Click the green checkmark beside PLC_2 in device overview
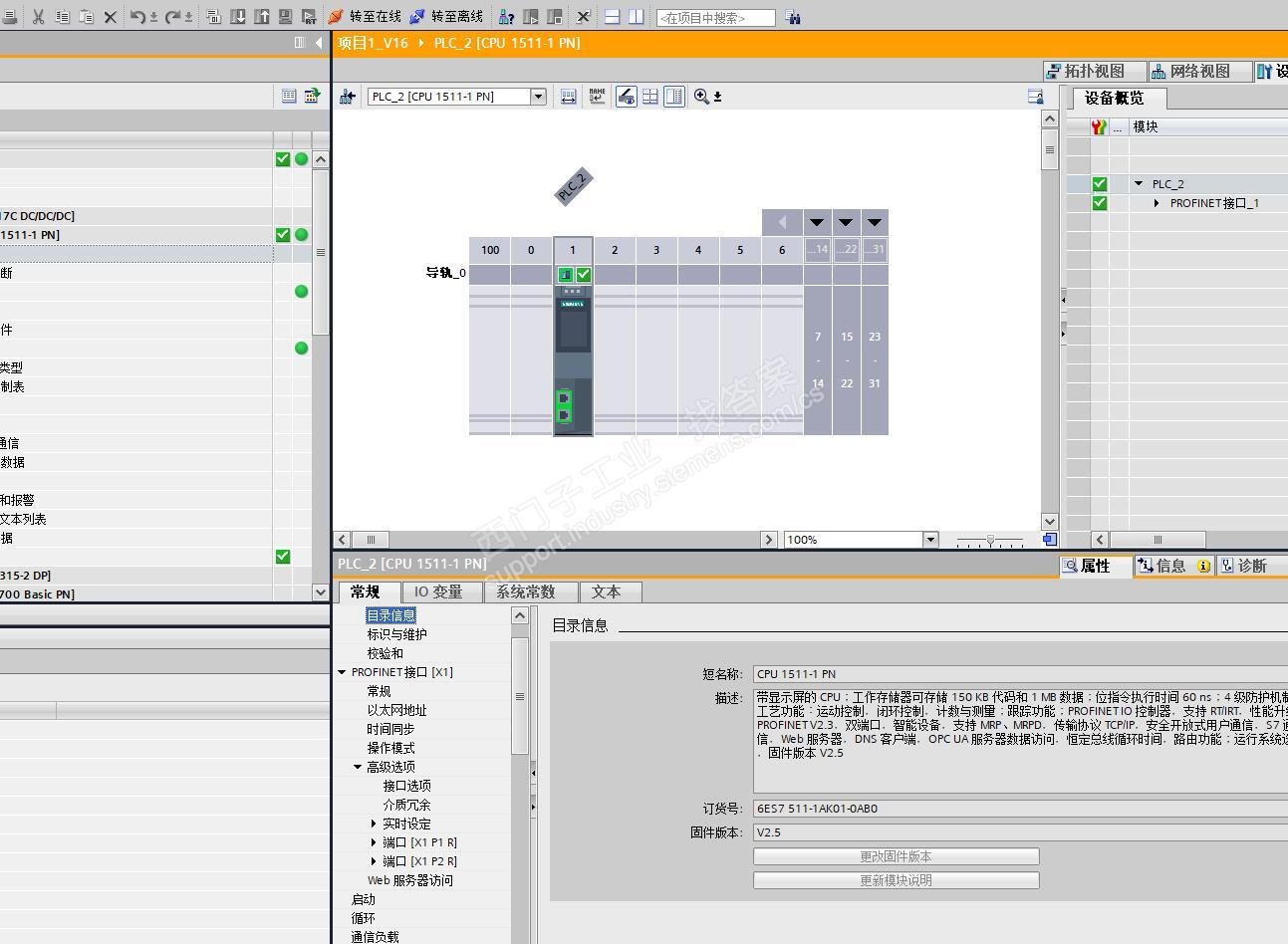This screenshot has height=944, width=1288. (1099, 184)
